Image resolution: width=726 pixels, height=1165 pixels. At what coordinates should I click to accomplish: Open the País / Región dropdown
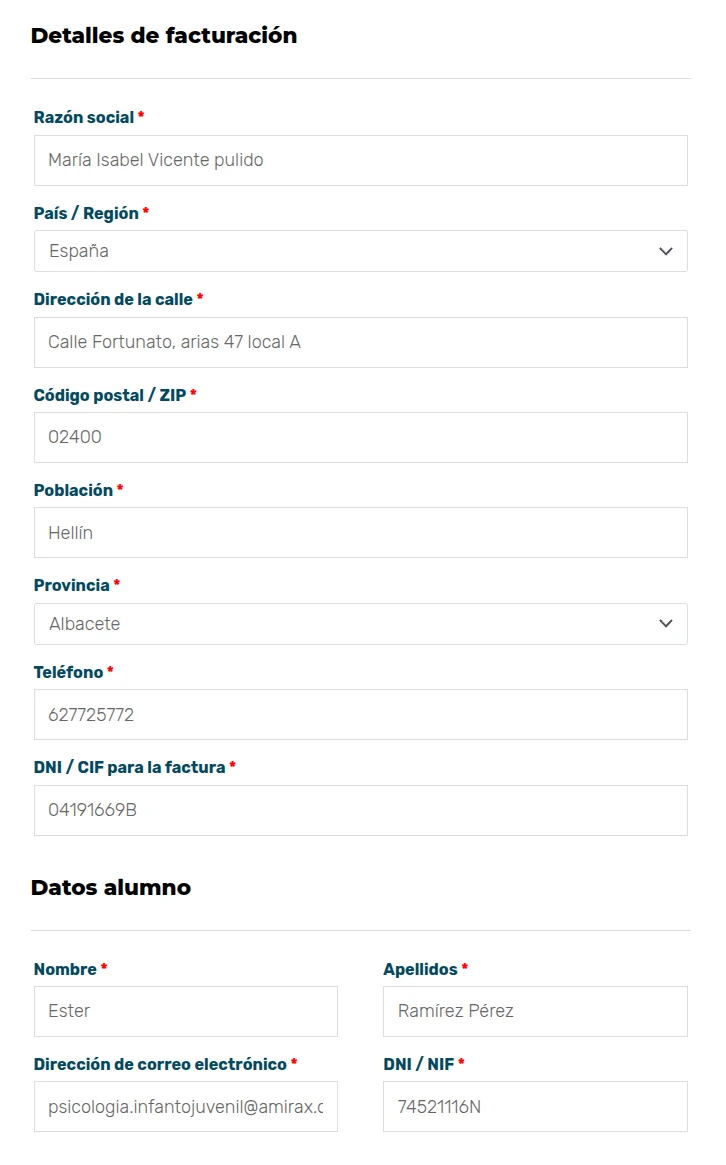360,251
